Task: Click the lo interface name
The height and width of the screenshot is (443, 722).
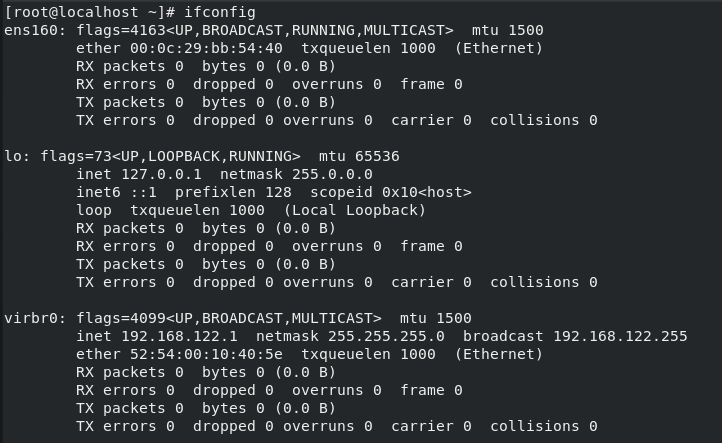Action: (x=13, y=156)
